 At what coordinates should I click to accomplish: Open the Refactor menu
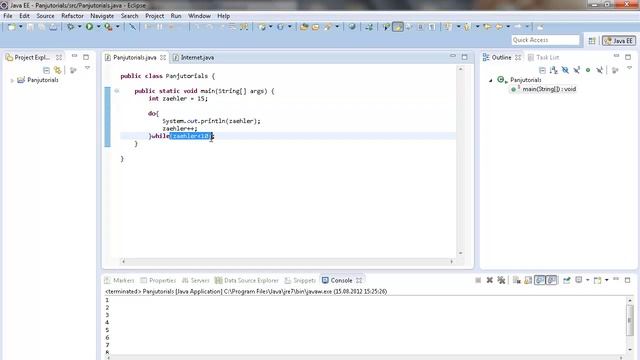[x=72, y=16]
